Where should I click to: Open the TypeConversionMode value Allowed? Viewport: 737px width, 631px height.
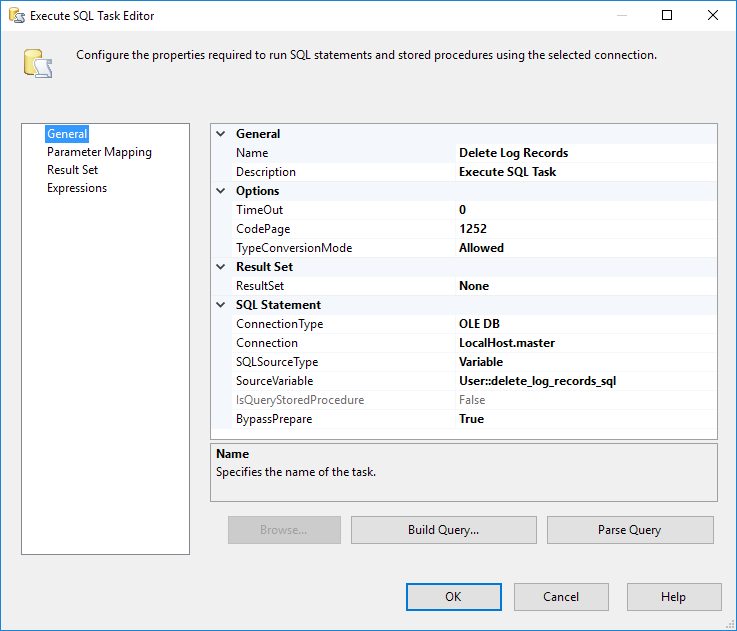coord(586,248)
